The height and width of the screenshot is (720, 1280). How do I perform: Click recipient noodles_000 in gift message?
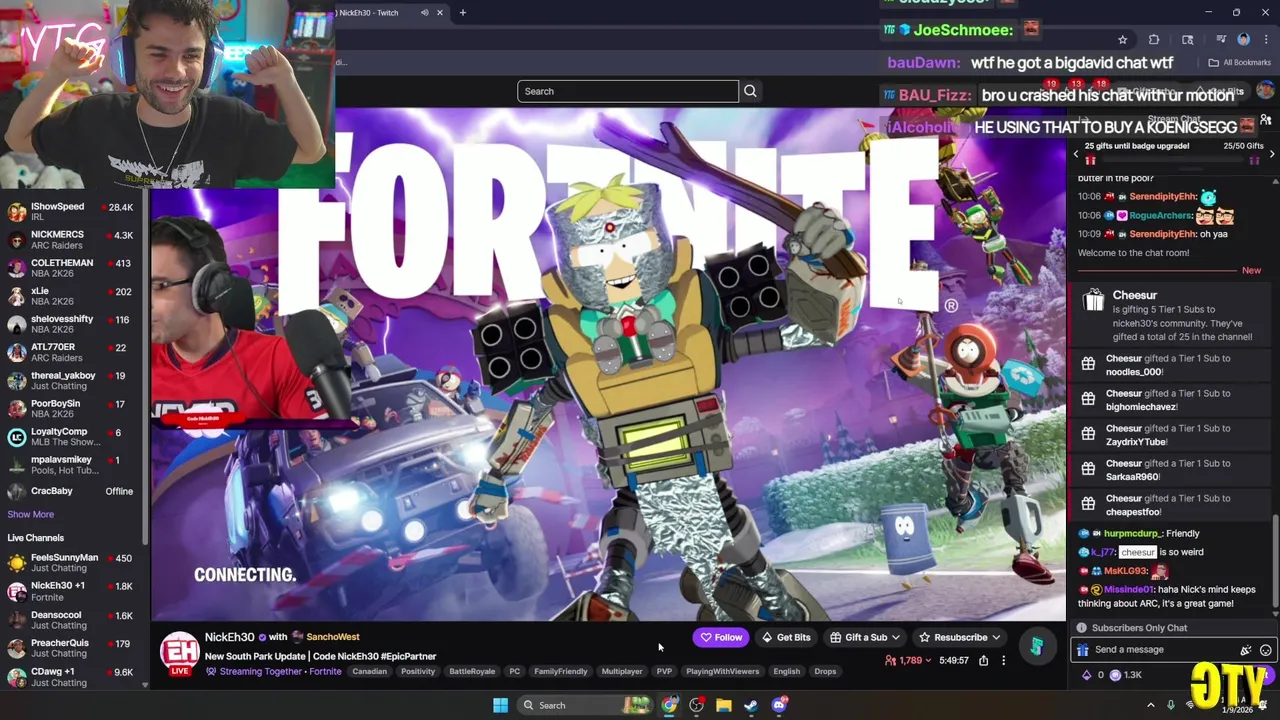pos(1133,372)
